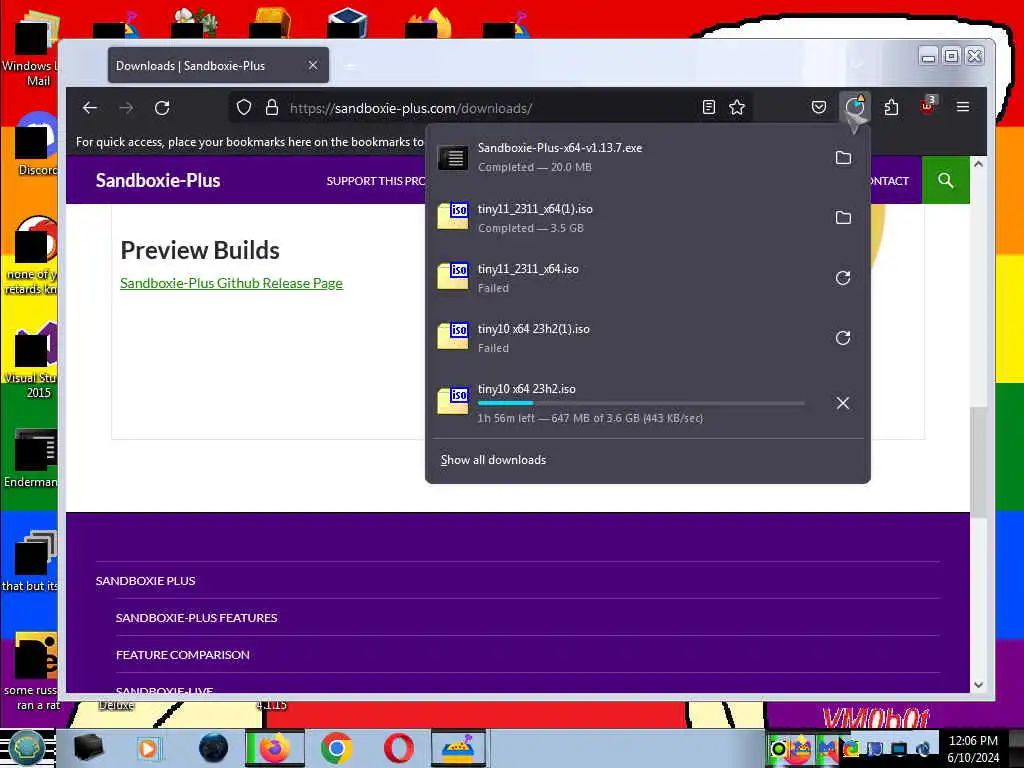
Task: Open Sandboxie-Plus-x64-v1.13.7.exe download entry
Action: 627,157
